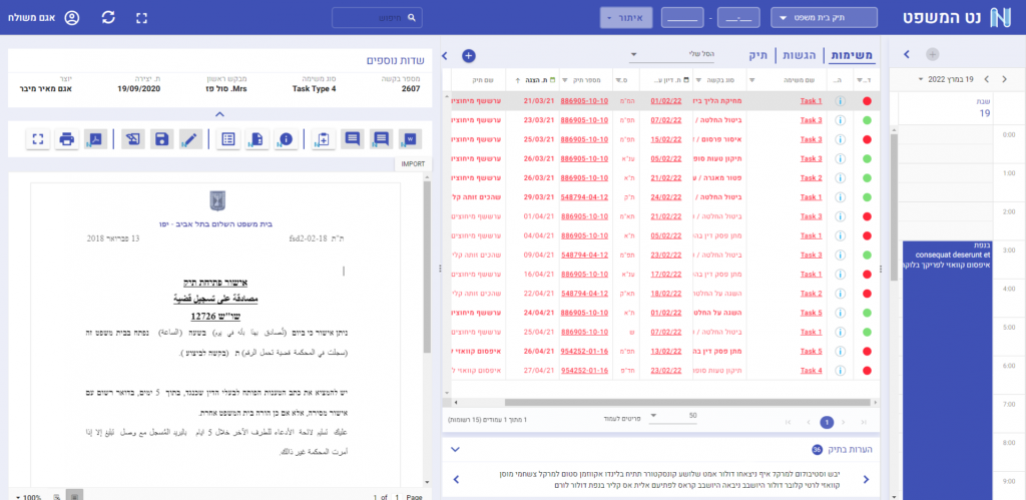Viewport: 1026px width, 500px height.
Task: Click the grey plus button above the calendar
Action: 932,54
